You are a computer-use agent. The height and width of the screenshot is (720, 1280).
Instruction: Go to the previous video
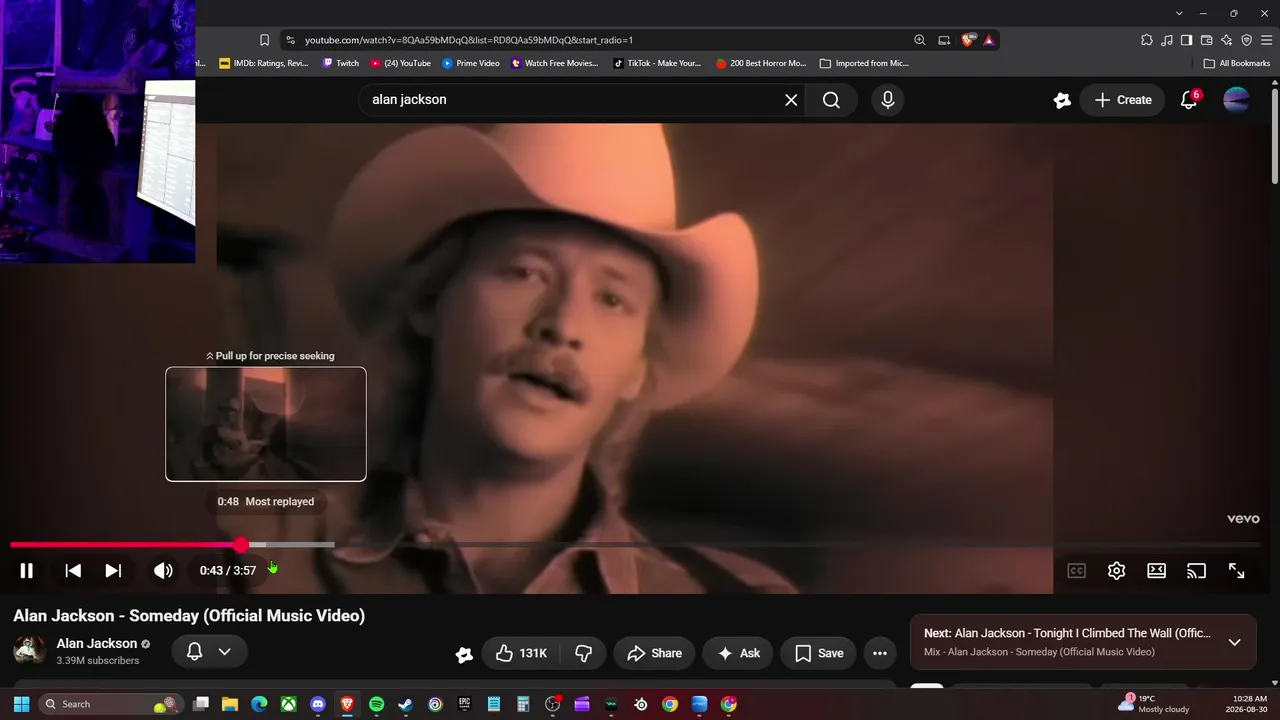tap(73, 571)
